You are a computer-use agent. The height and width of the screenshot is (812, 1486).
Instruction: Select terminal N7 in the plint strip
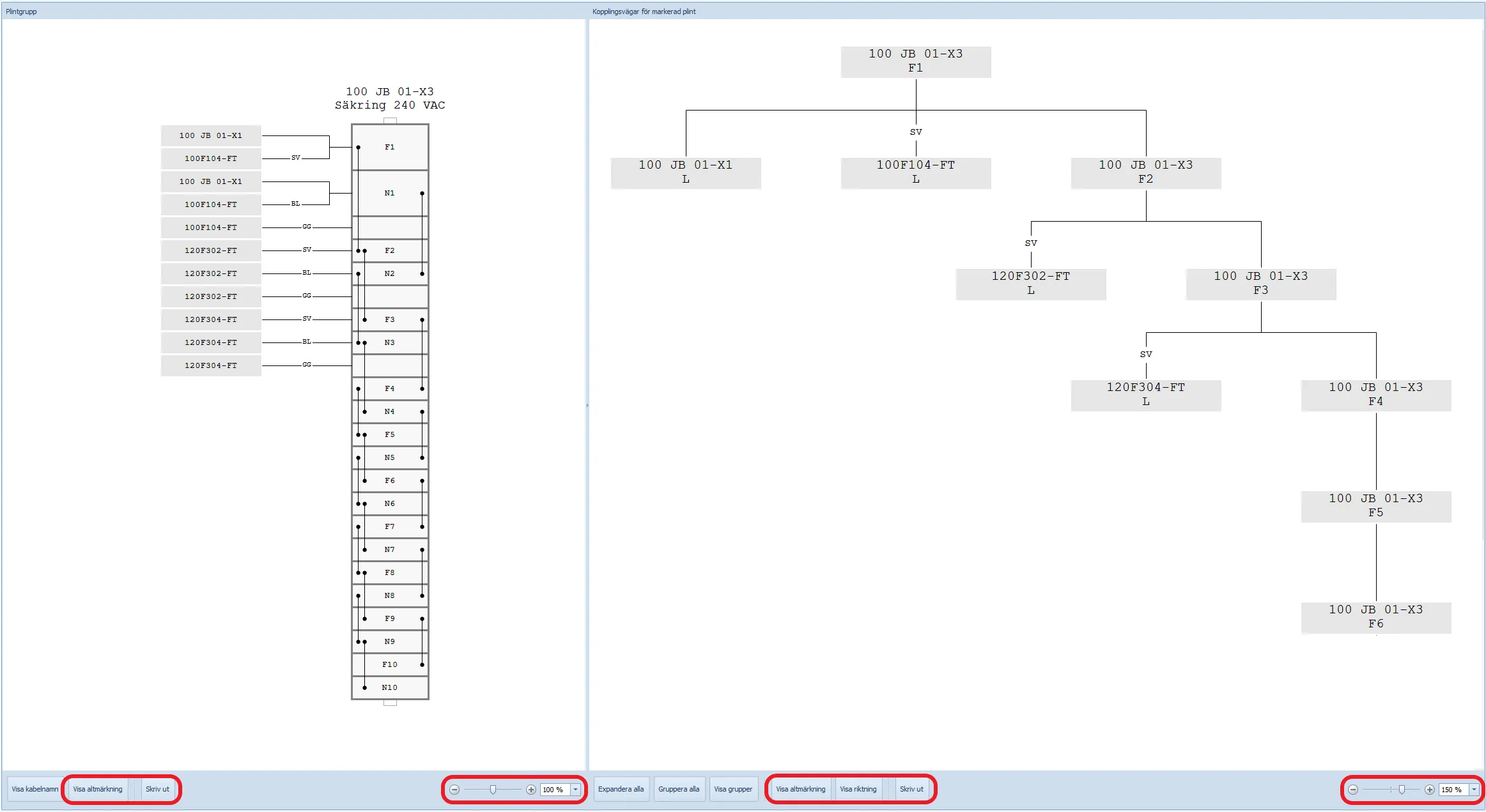[x=390, y=549]
